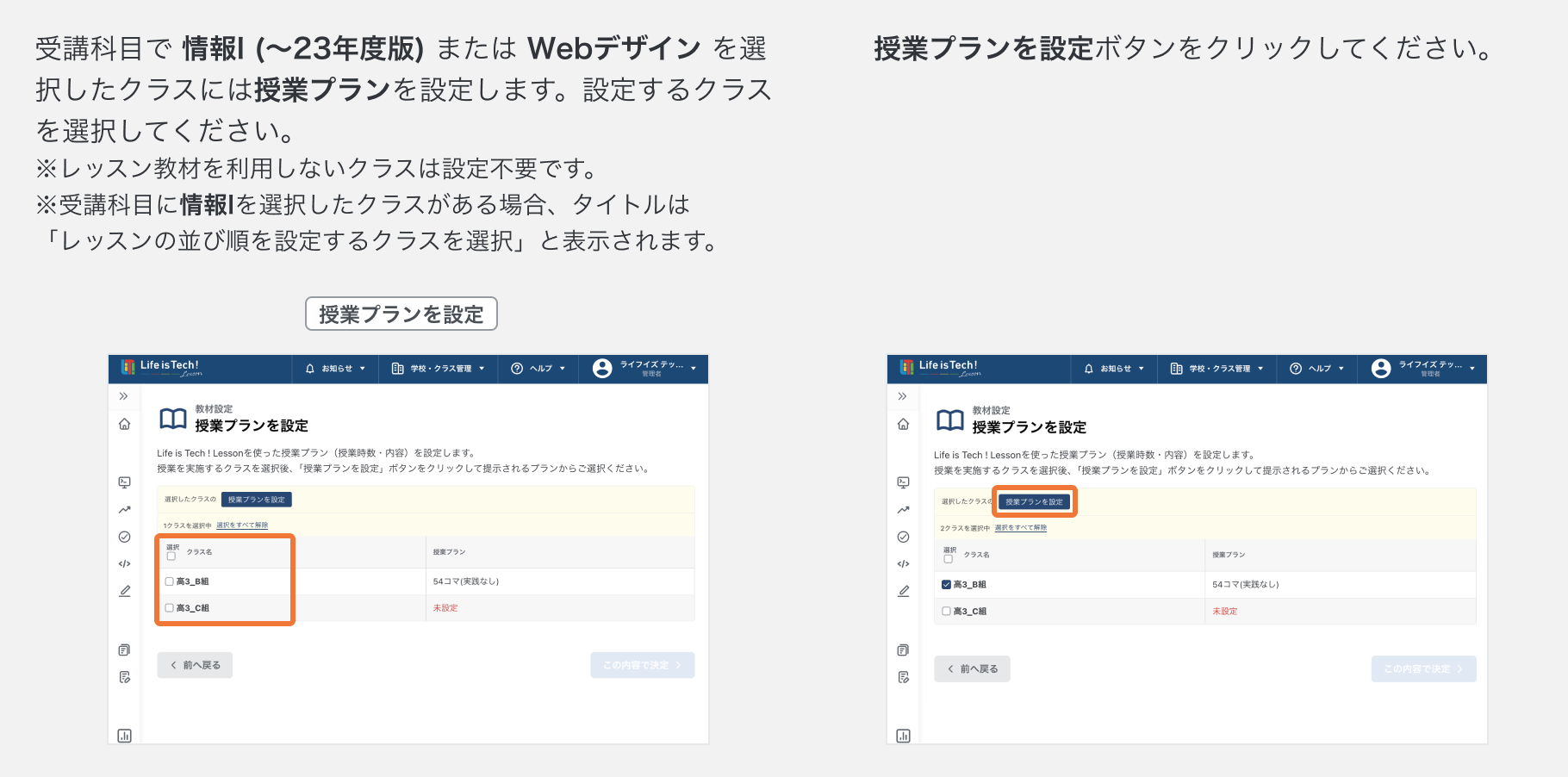Check 高3_C組 checkbox in left screenshot

170,608
